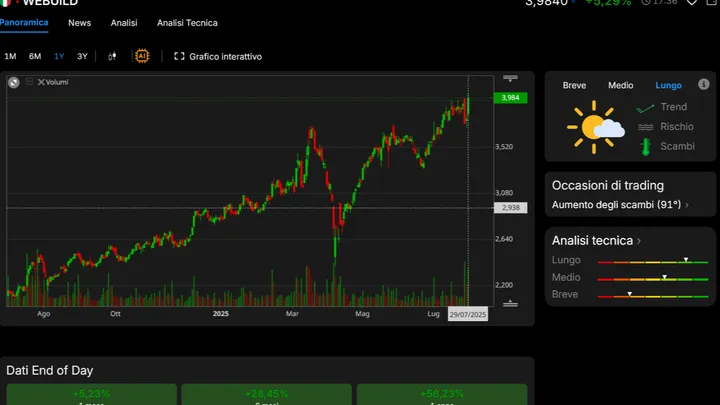
Task: Switch forecast to Breve horizon
Action: (574, 85)
